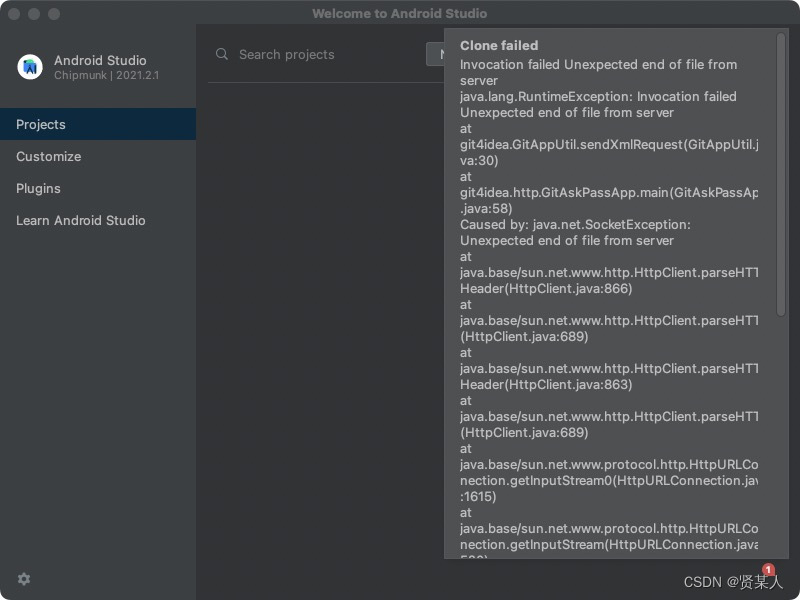
Task: Click the partially hidden New Project button
Action: point(435,54)
